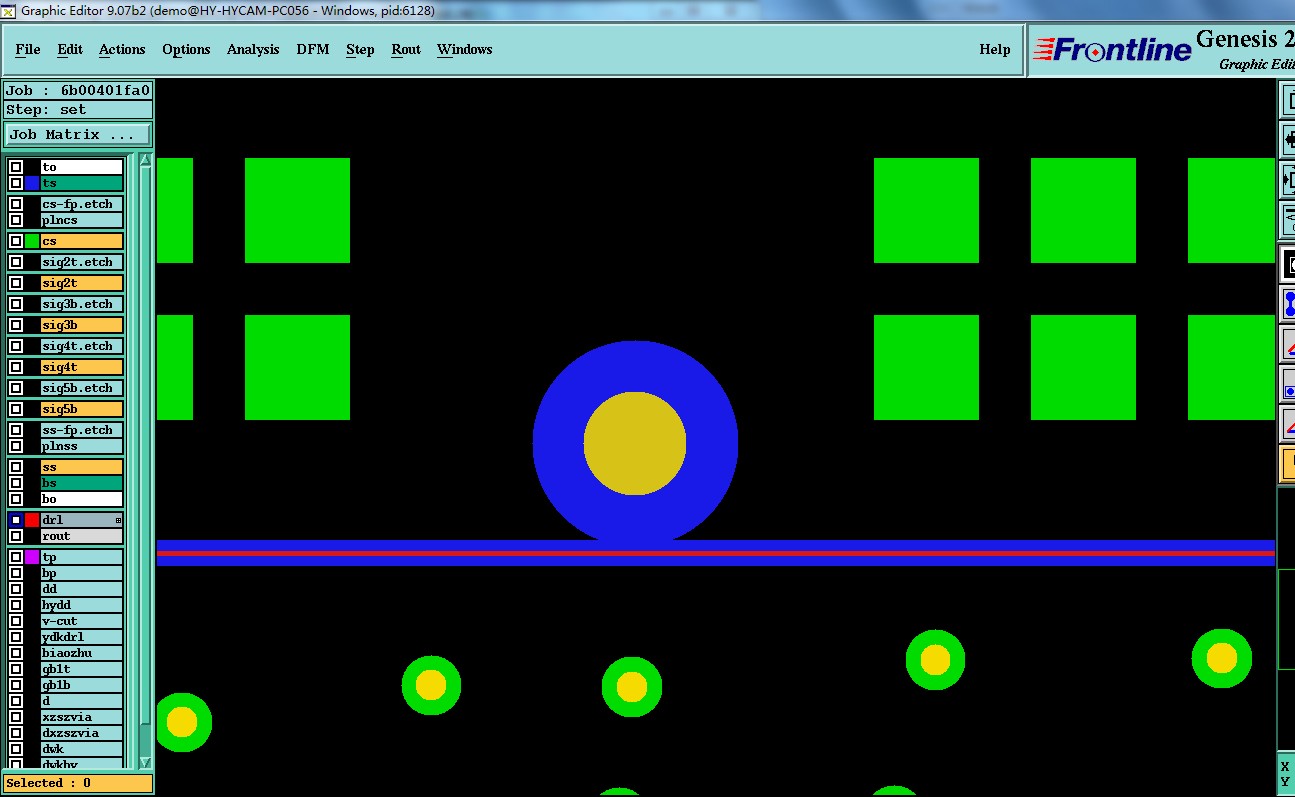1295x797 pixels.
Task: Select the plnss layer name
Action: [82, 446]
